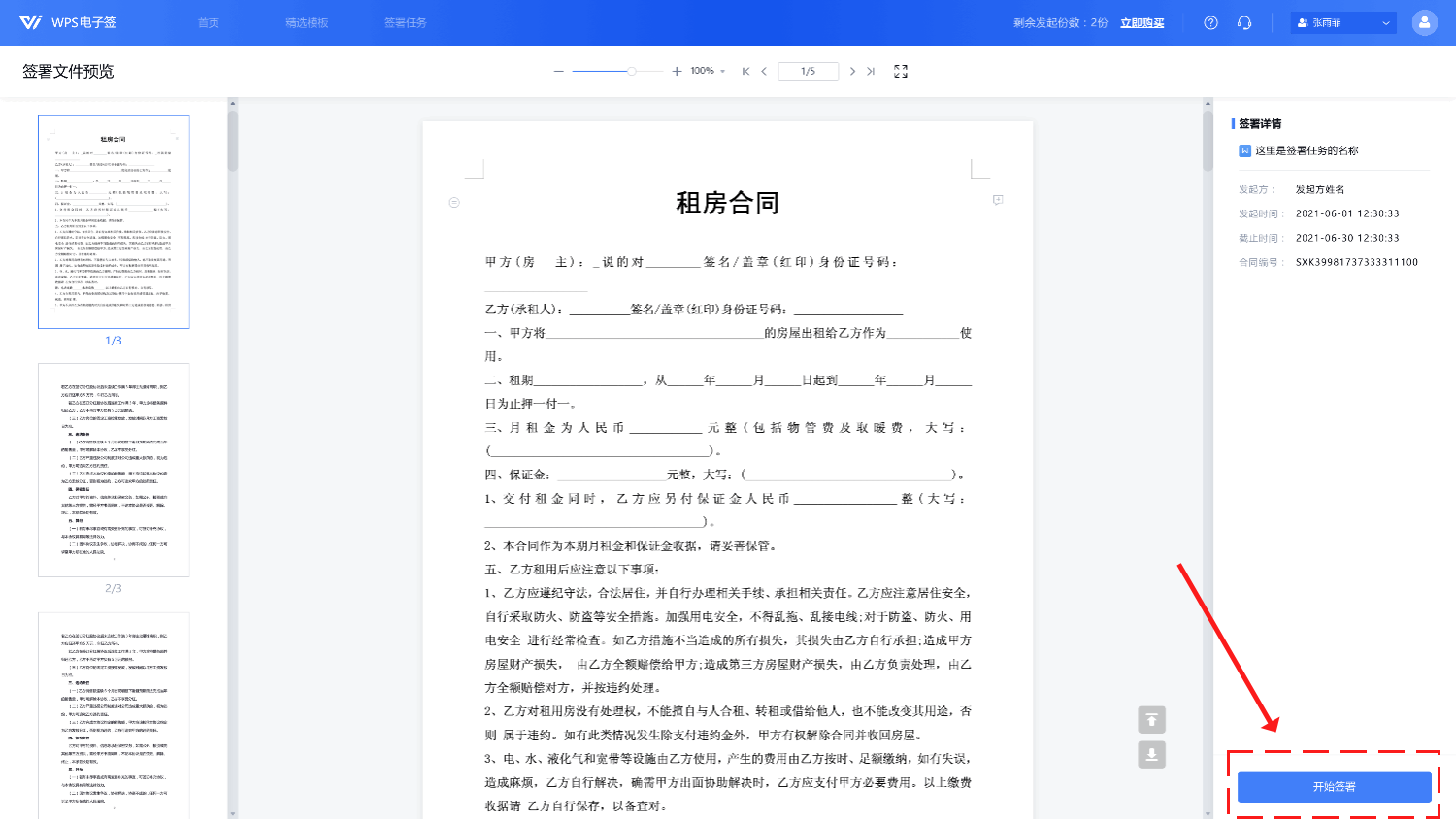This screenshot has width=1456, height=819.
Task: Go to the first page
Action: (x=745, y=71)
